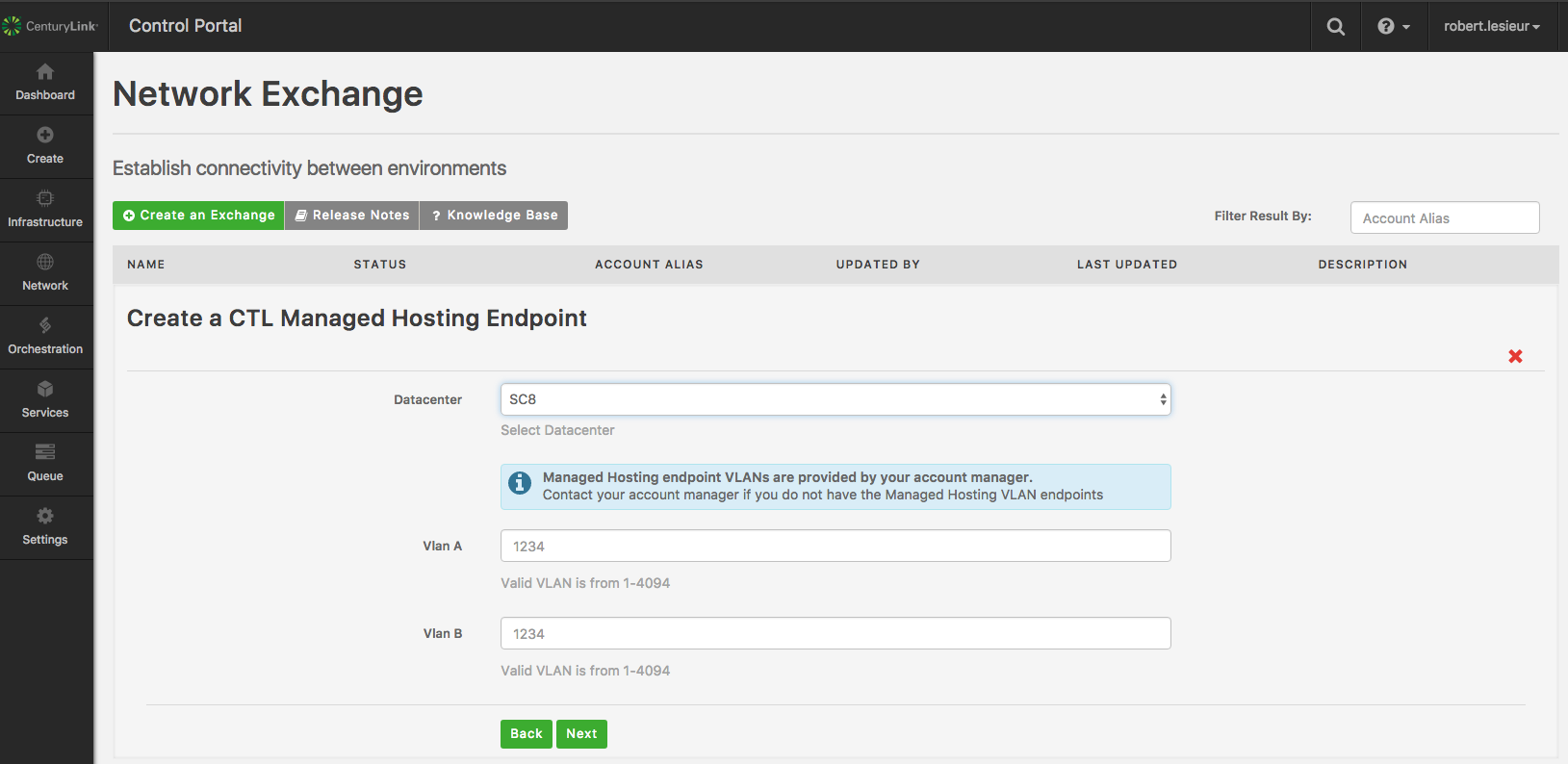
Task: Close the endpoint form with red X
Action: [x=1515, y=356]
